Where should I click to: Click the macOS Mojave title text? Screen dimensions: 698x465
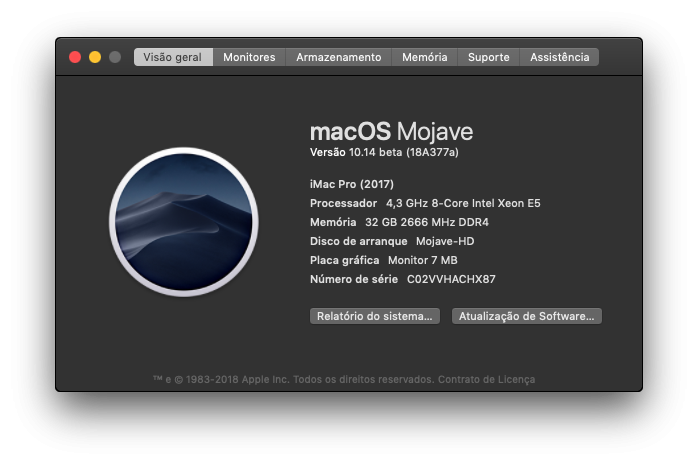click(x=391, y=132)
